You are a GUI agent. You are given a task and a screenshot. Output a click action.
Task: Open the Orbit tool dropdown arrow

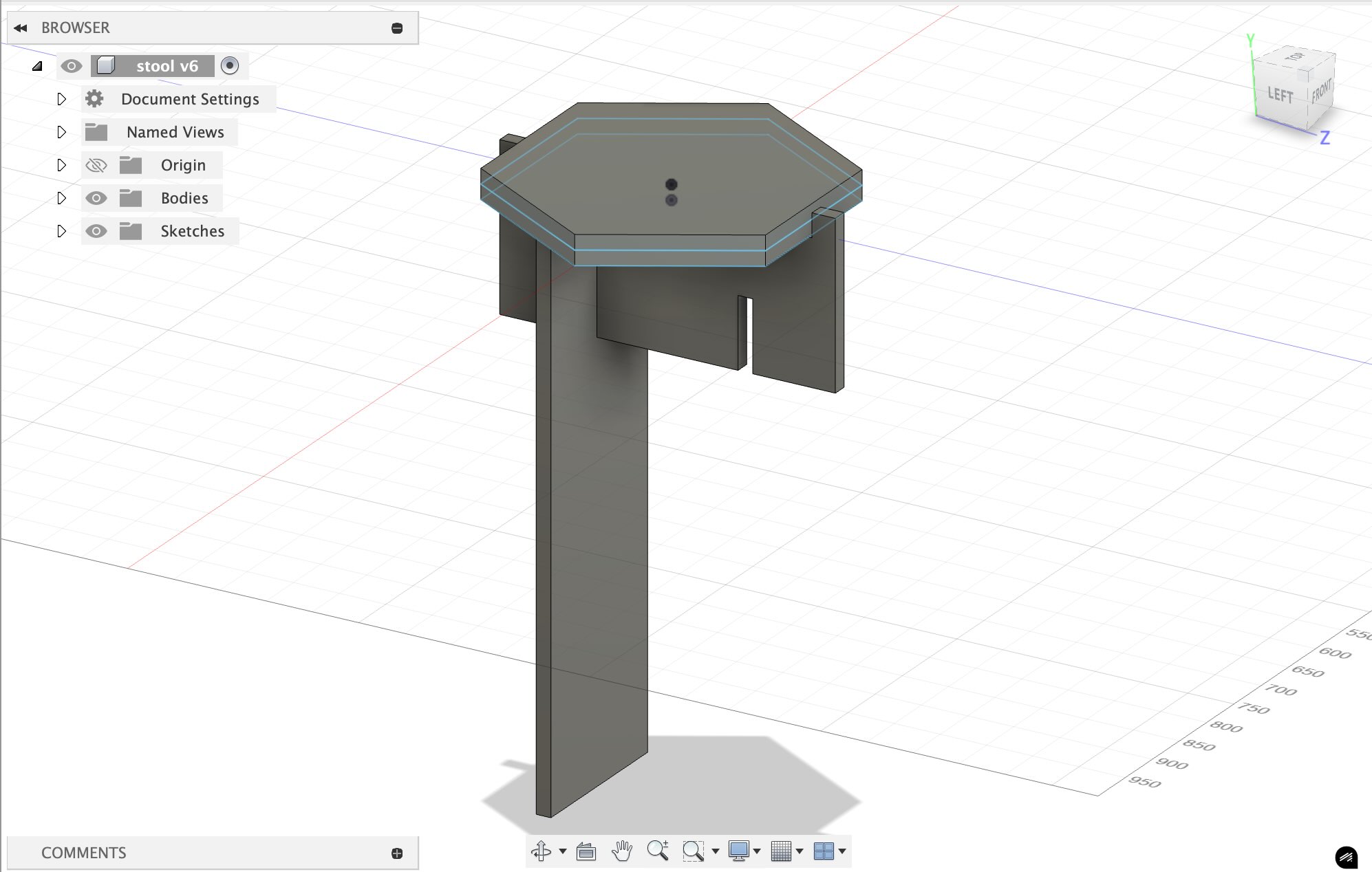(563, 851)
